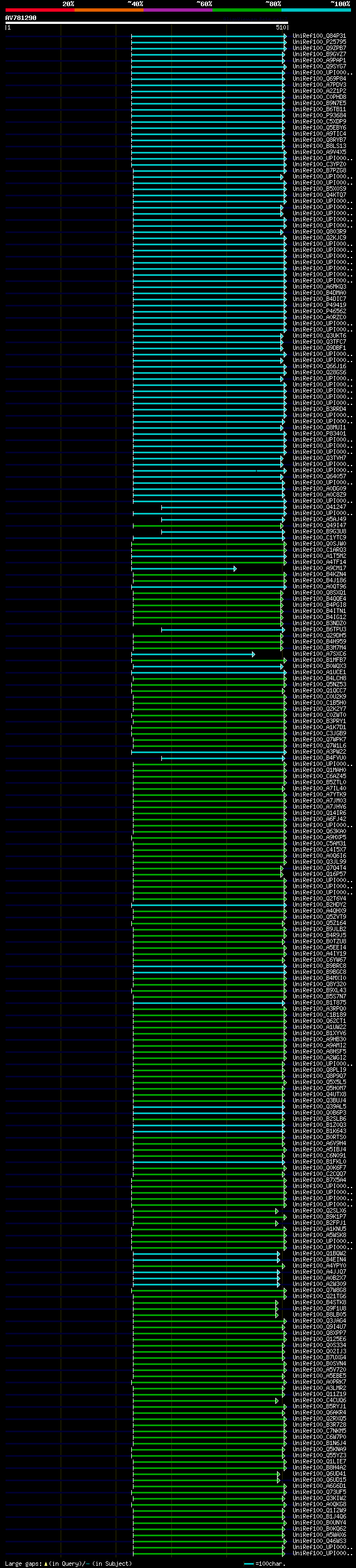Click the 510 end position marker
356x1568 pixels.
[x=280, y=27]
